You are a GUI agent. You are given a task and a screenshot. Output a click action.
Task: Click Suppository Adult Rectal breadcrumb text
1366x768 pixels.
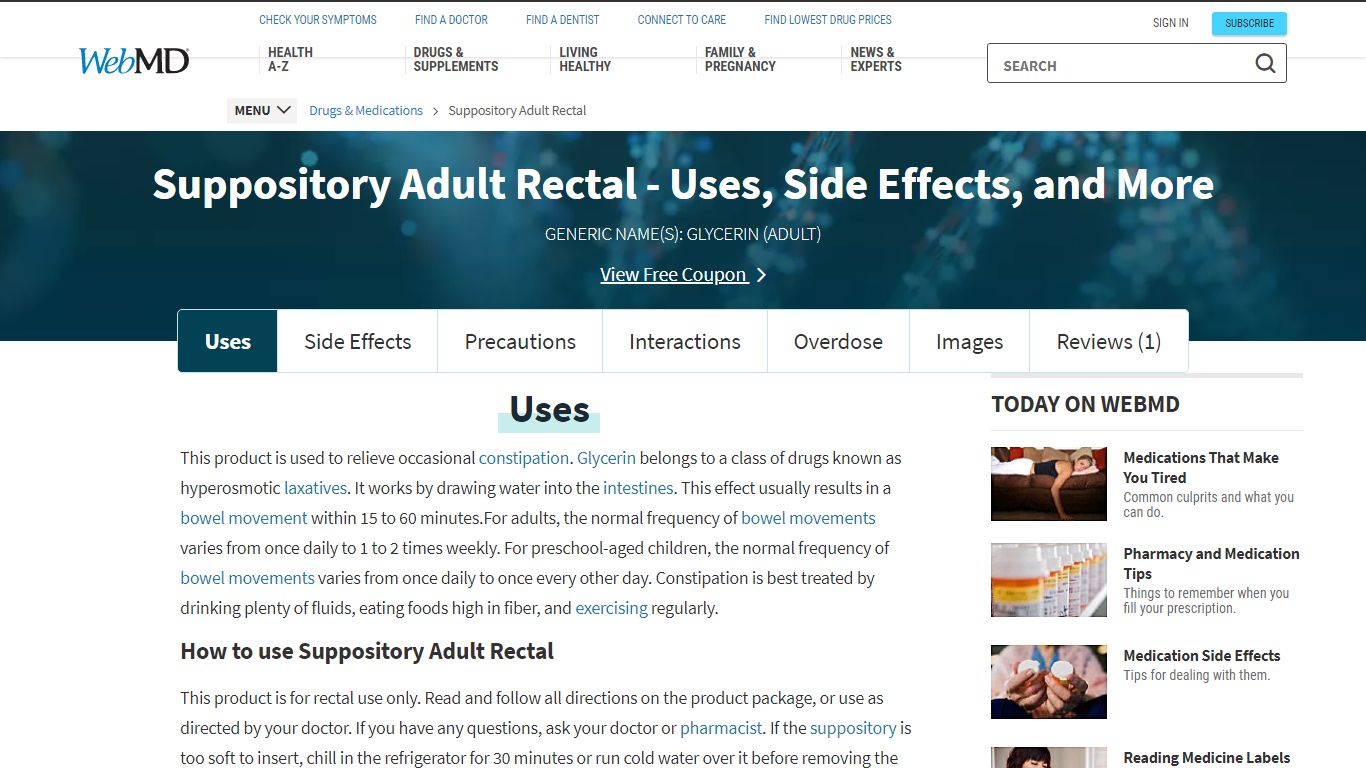pyautogui.click(x=517, y=110)
